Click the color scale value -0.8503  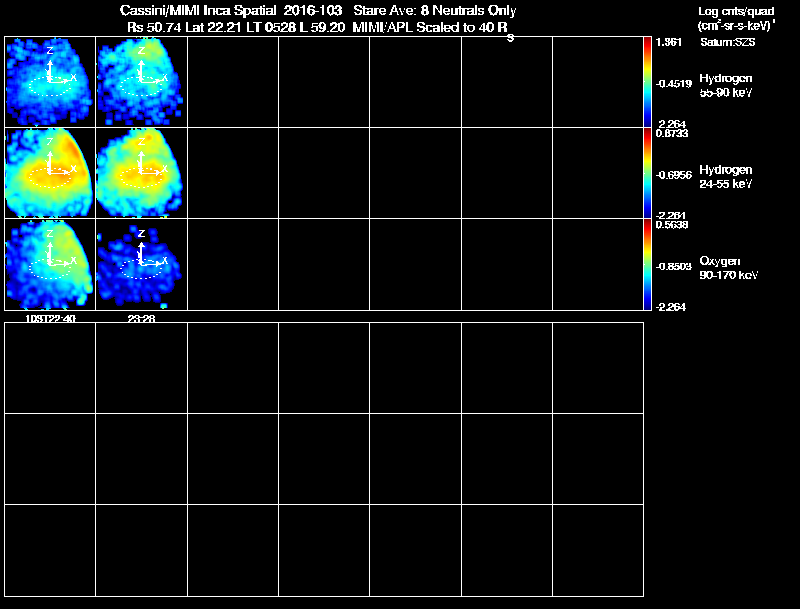click(673, 266)
